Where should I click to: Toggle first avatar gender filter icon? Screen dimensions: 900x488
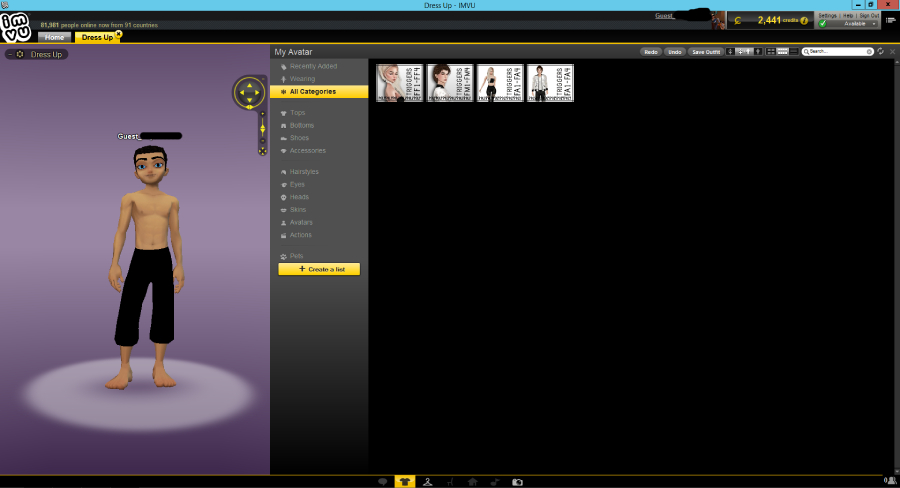pyautogui.click(x=730, y=52)
